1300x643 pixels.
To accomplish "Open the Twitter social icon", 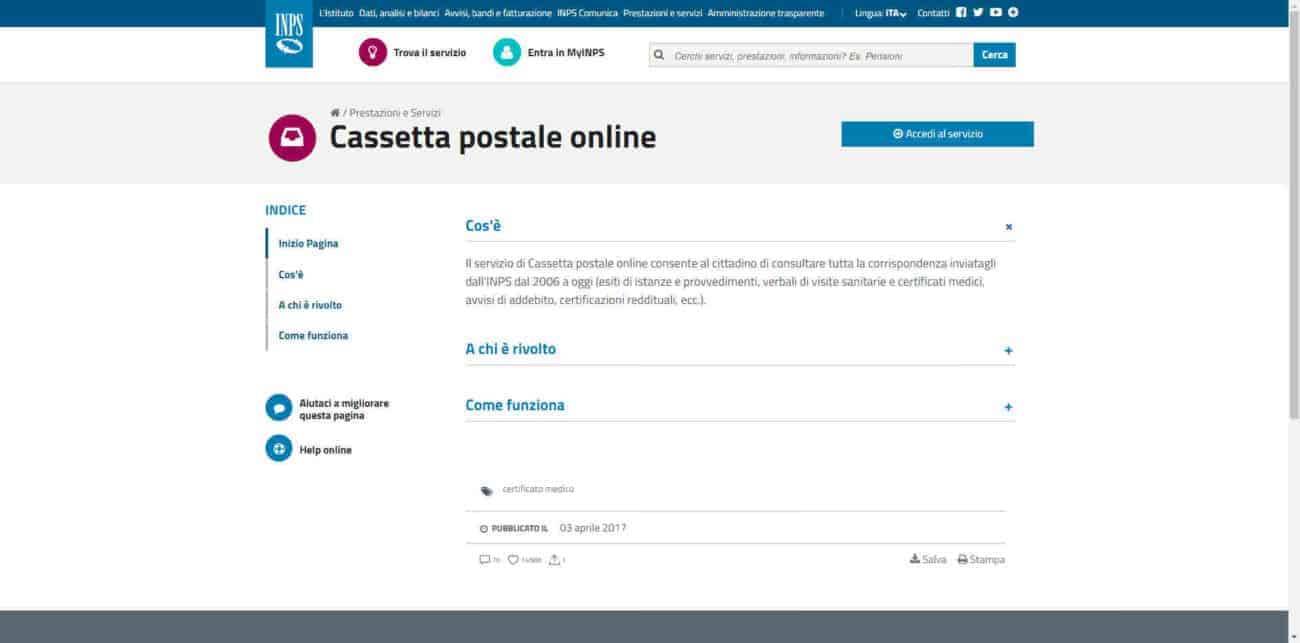I will pos(978,13).
